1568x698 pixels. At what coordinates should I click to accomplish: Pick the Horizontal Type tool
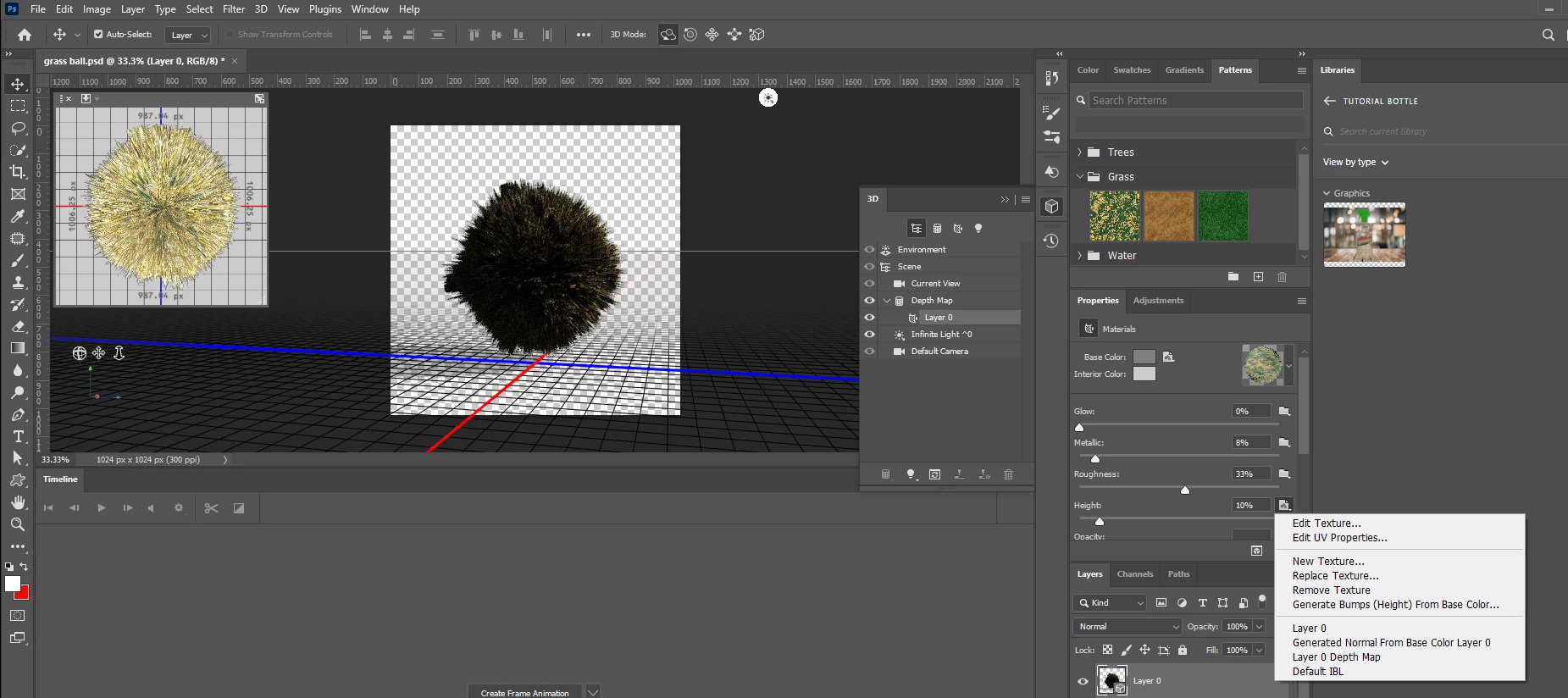coord(18,436)
